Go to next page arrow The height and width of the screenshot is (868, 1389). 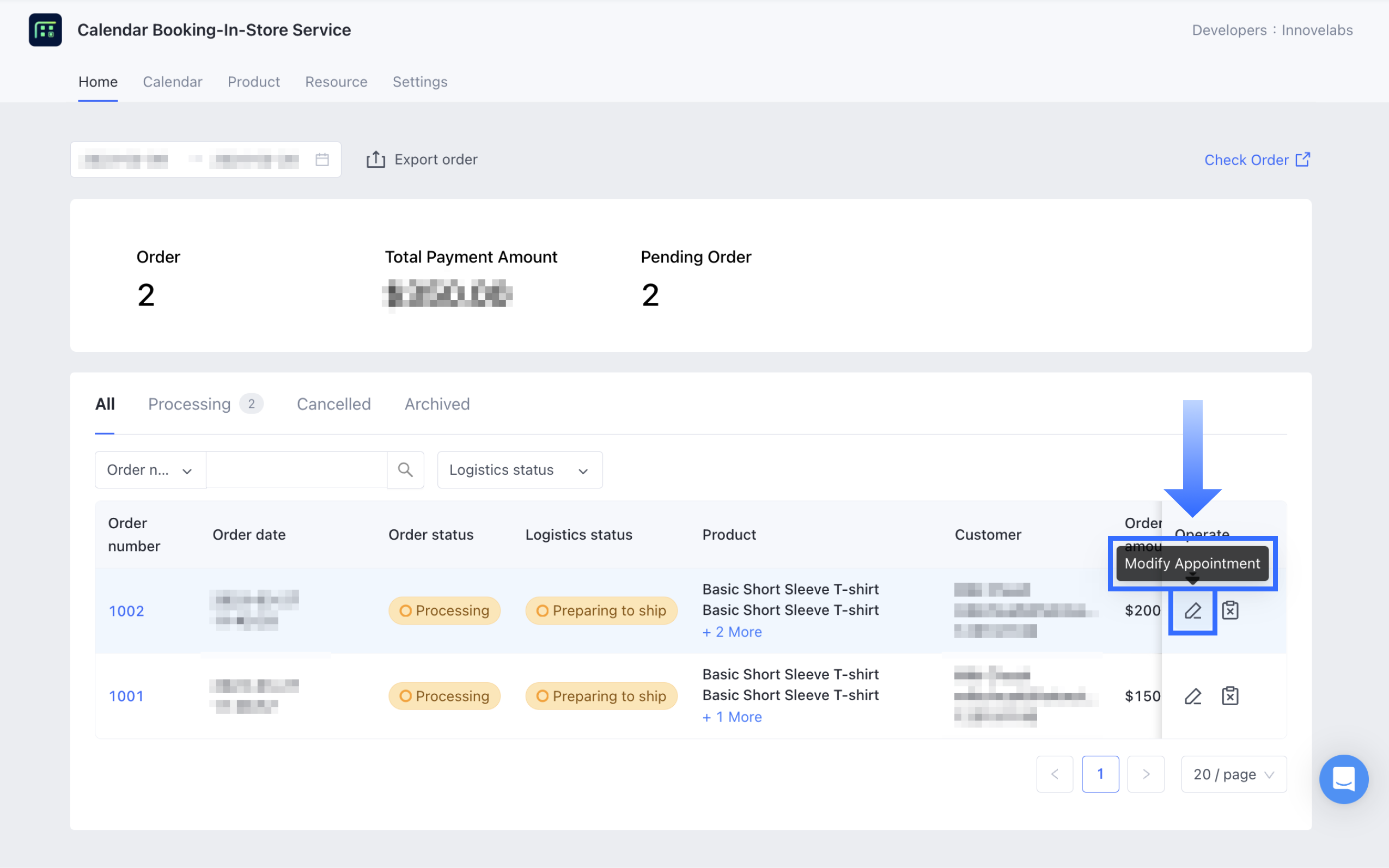pos(1145,774)
